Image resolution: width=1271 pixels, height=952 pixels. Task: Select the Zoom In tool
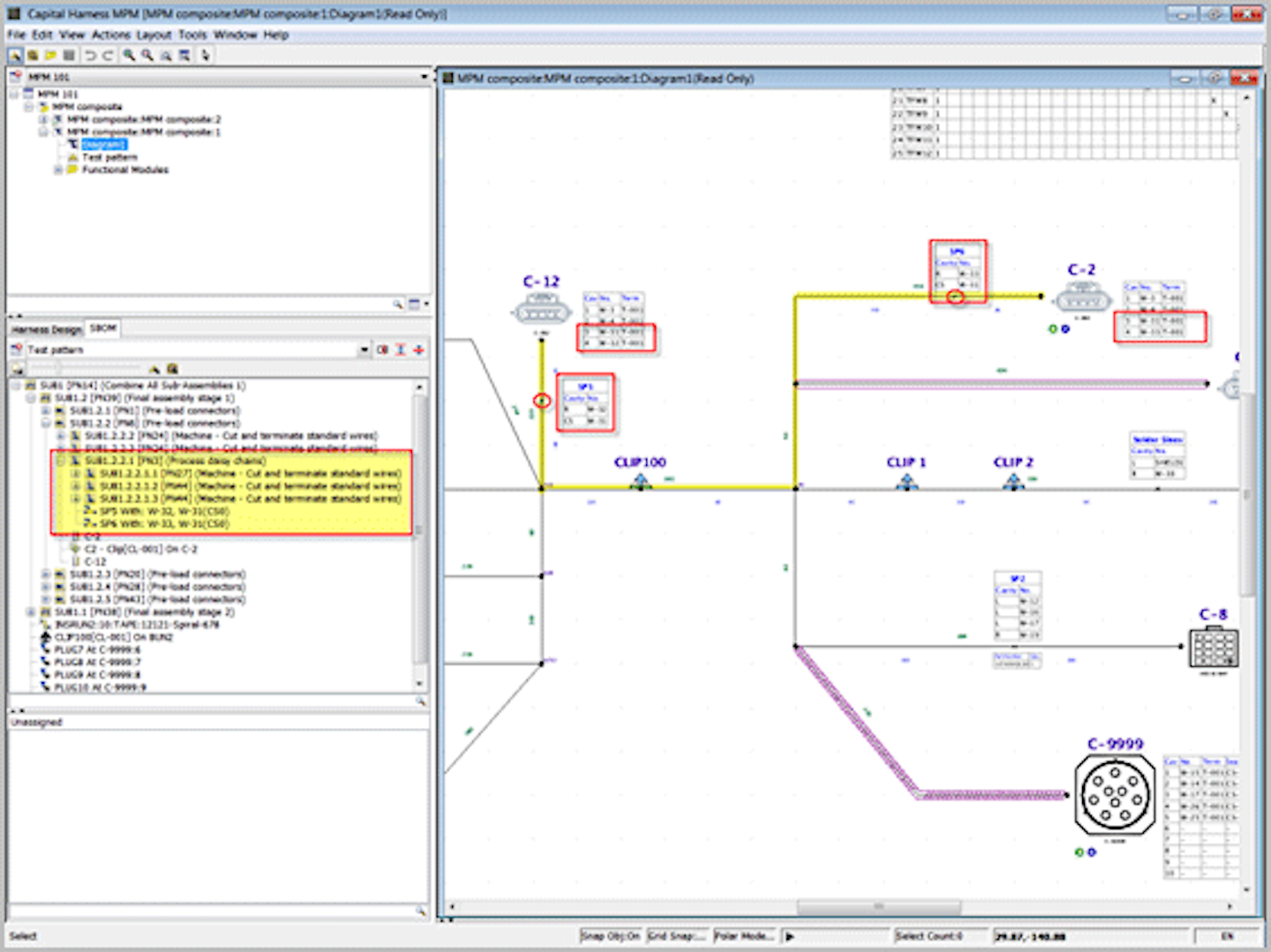coord(129,55)
